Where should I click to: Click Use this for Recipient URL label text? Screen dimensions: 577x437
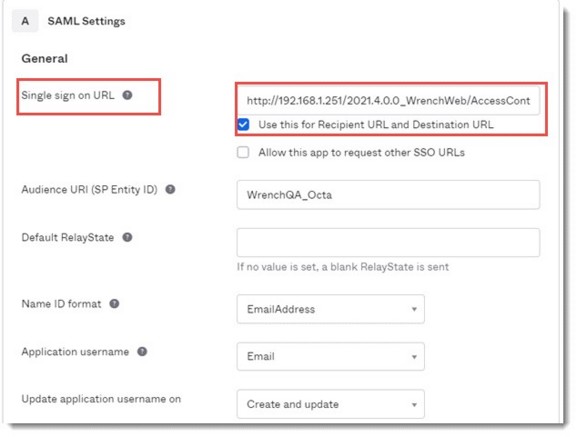point(376,125)
